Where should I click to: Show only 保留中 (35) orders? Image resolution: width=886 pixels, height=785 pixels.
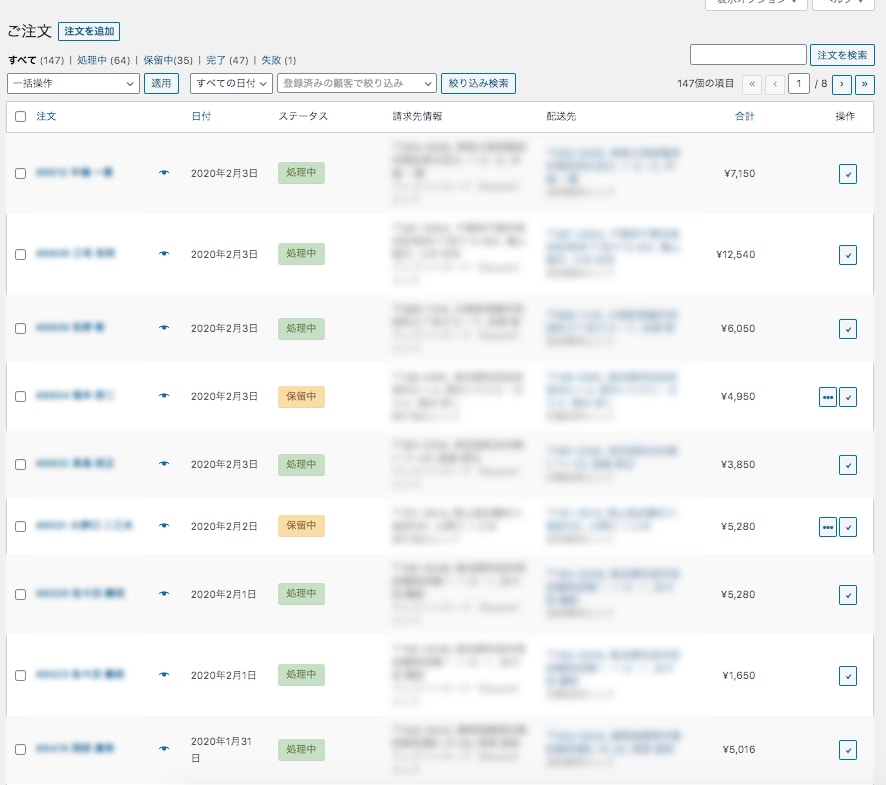click(x=168, y=60)
